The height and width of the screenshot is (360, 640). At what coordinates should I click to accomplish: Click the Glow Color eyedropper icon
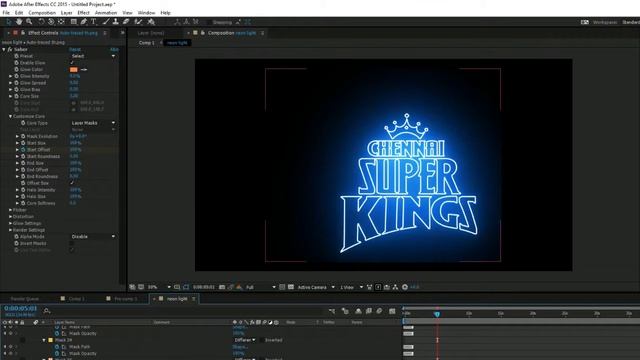point(84,69)
